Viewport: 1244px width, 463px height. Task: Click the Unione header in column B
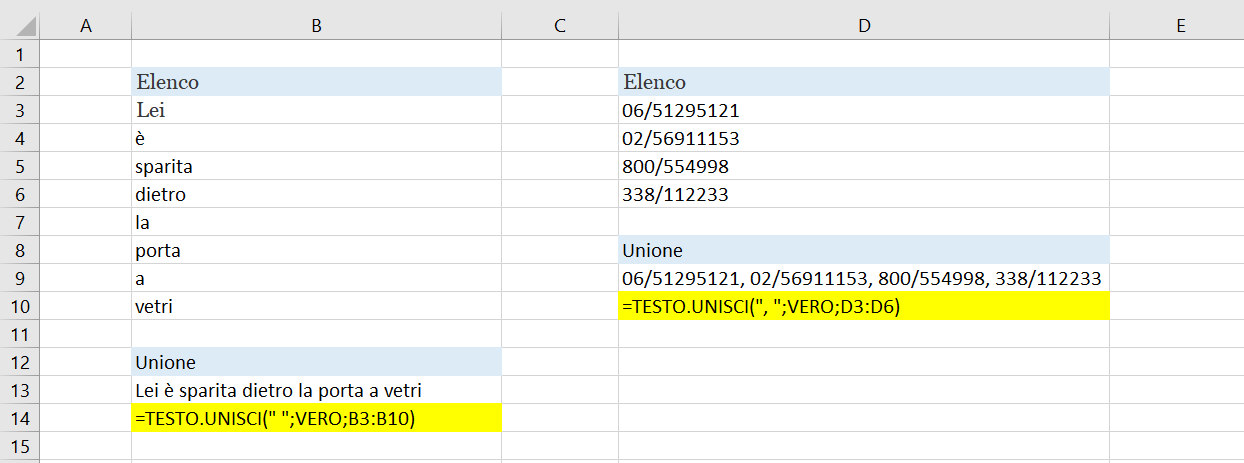(316, 362)
